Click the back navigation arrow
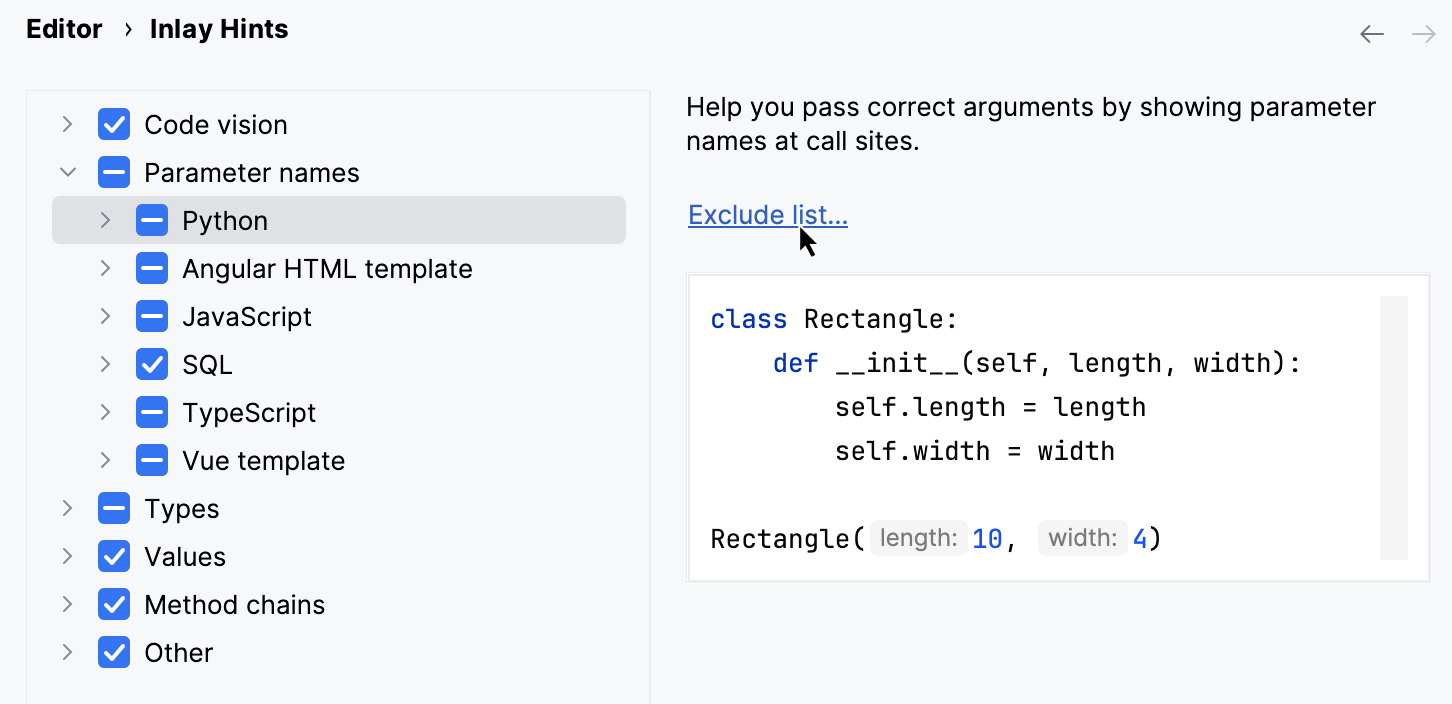The width and height of the screenshot is (1452, 704). click(1372, 33)
